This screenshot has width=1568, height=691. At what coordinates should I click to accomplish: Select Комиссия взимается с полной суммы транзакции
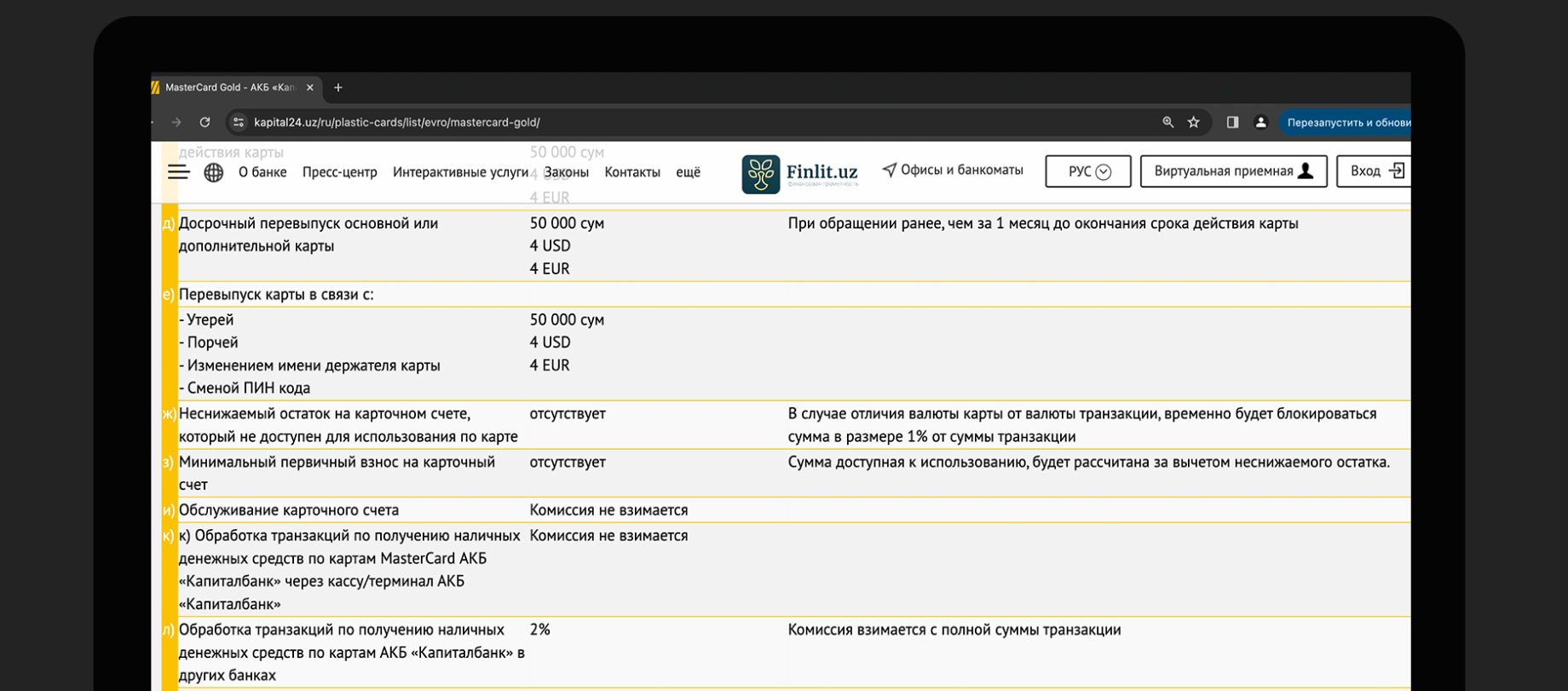(x=954, y=630)
